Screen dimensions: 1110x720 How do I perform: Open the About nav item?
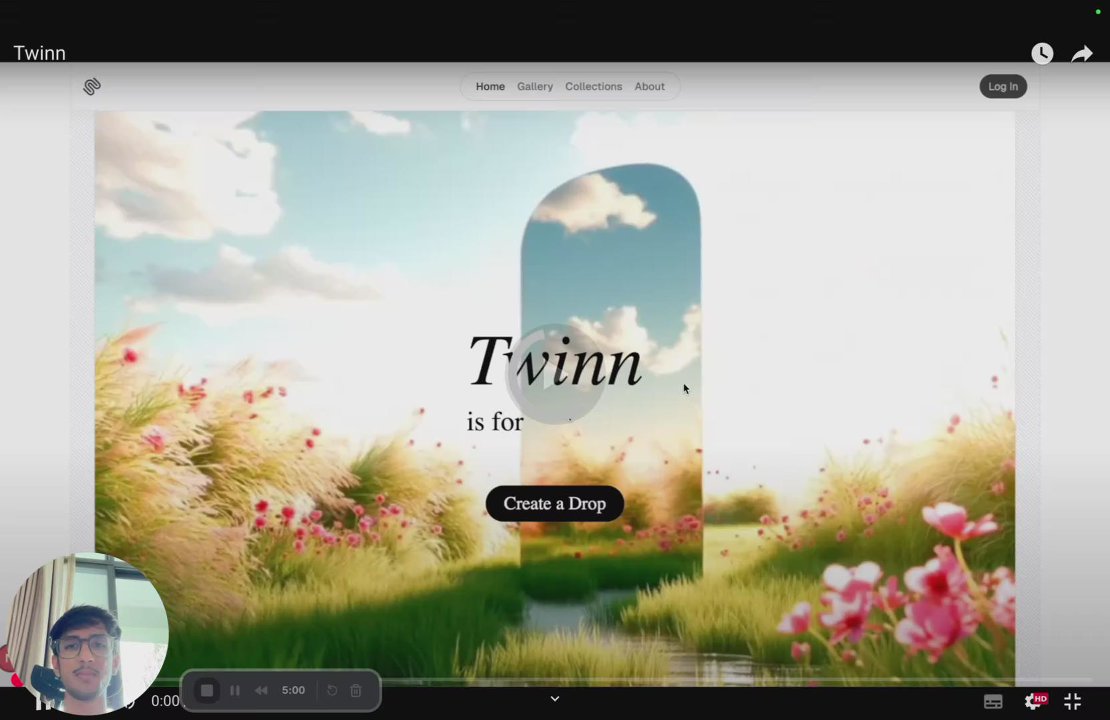point(649,86)
